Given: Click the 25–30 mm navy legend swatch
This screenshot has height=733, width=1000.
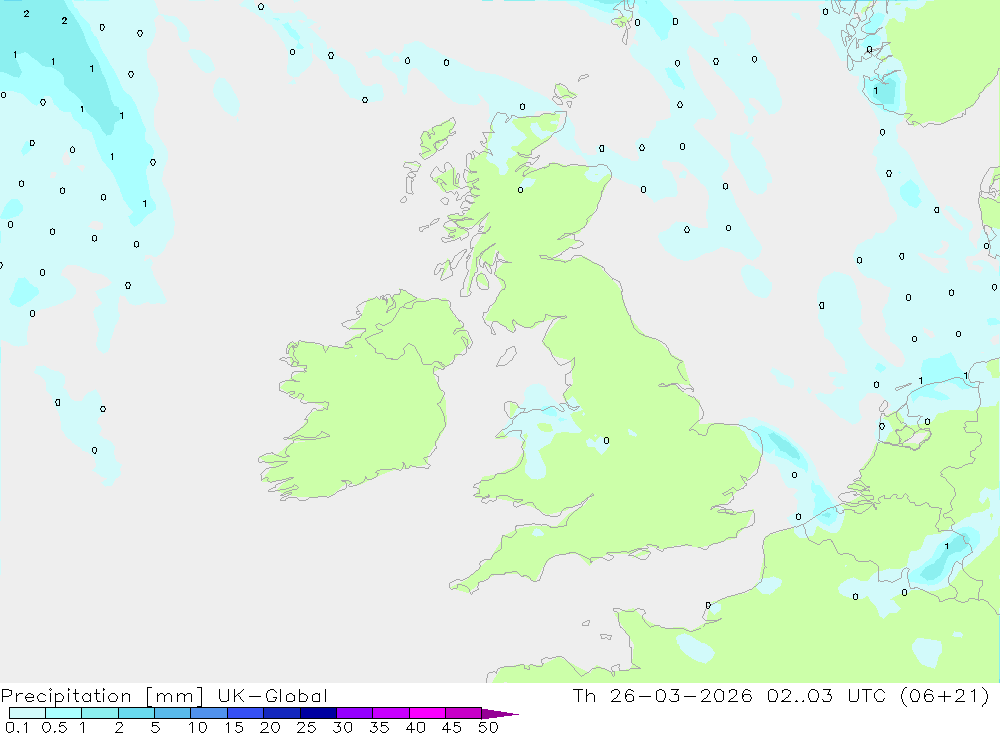Looking at the screenshot, I should pyautogui.click(x=318, y=713).
